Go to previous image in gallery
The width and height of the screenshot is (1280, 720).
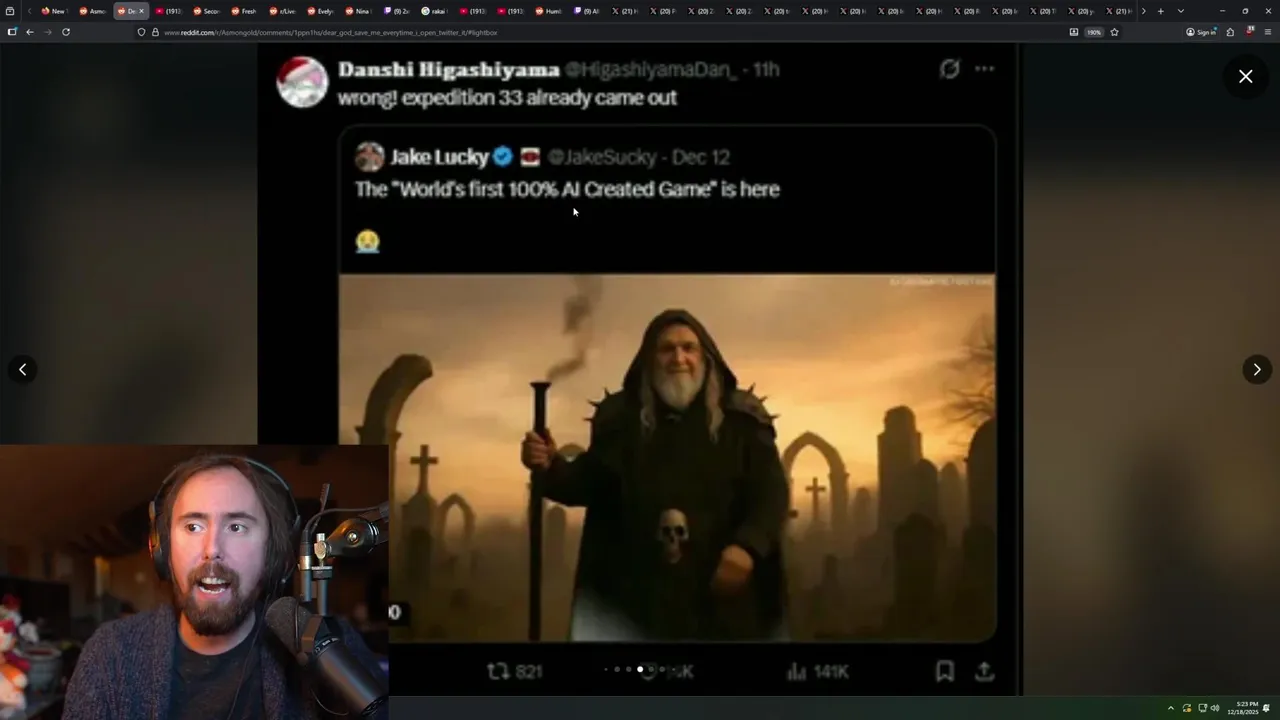coord(22,370)
